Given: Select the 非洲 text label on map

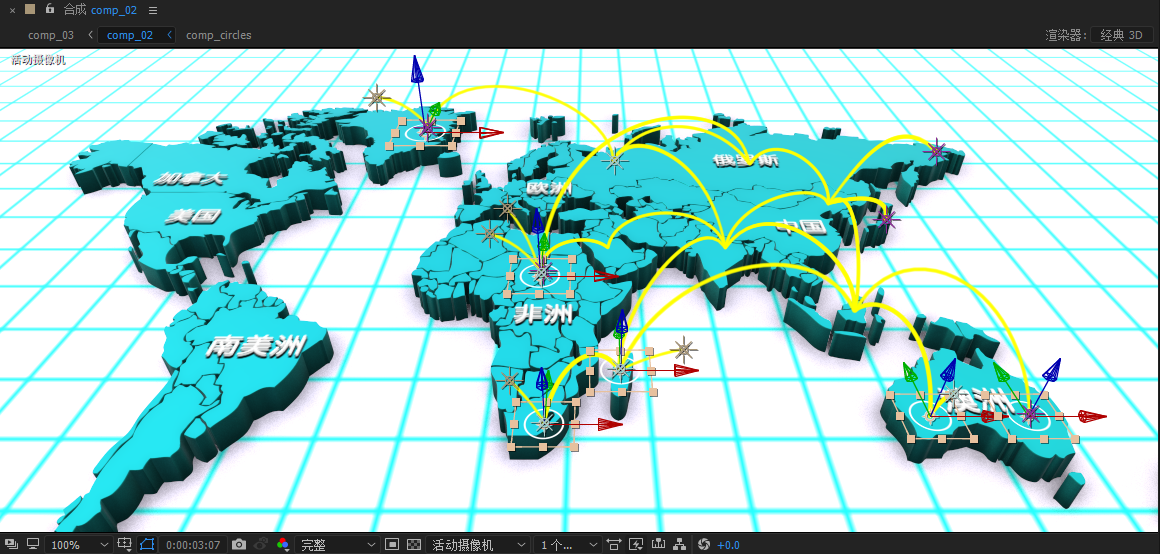Looking at the screenshot, I should click(x=544, y=316).
